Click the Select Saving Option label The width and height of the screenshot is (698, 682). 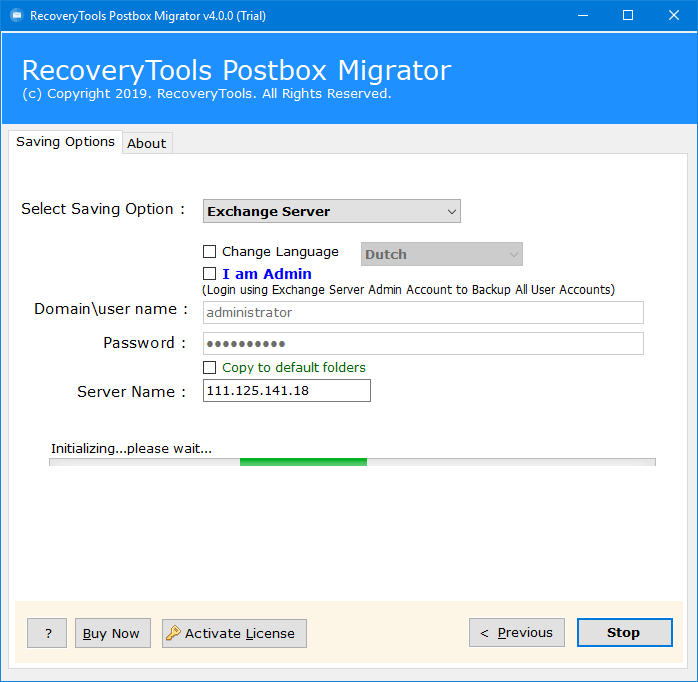click(103, 209)
